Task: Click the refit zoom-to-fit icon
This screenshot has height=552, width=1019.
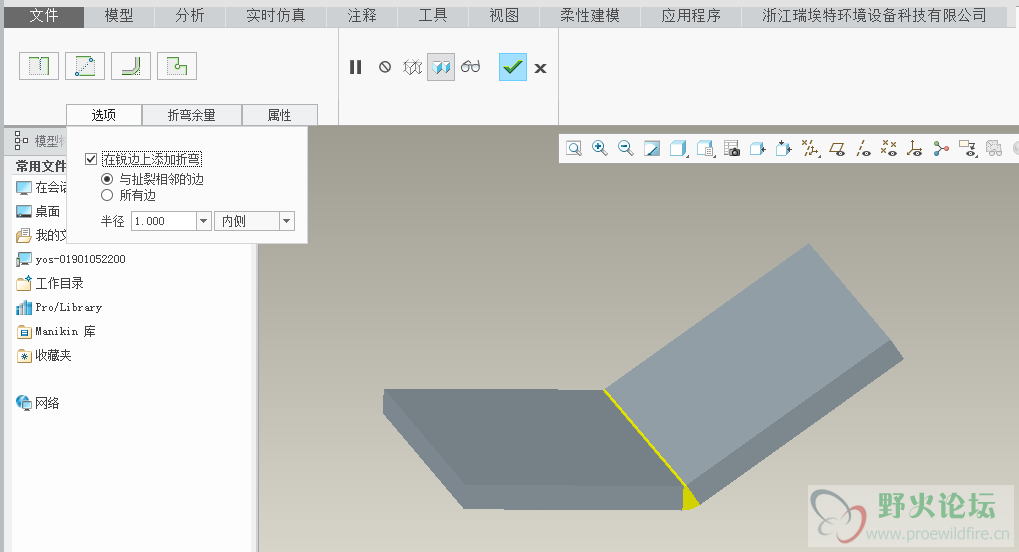Action: click(x=574, y=148)
